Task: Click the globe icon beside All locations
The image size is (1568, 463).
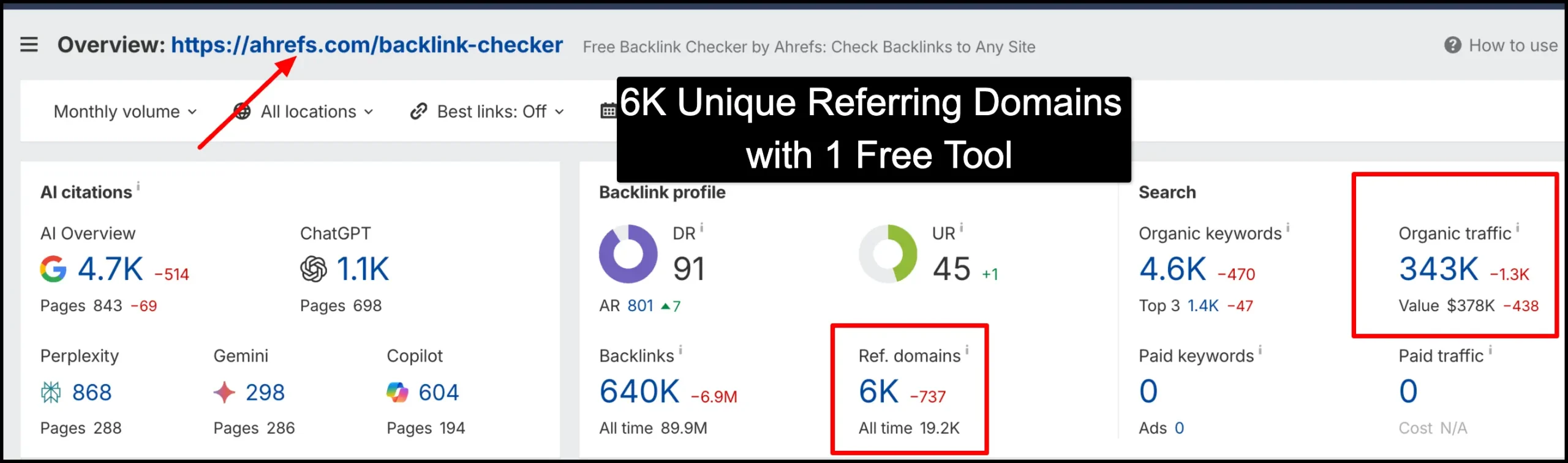Action: click(x=243, y=111)
